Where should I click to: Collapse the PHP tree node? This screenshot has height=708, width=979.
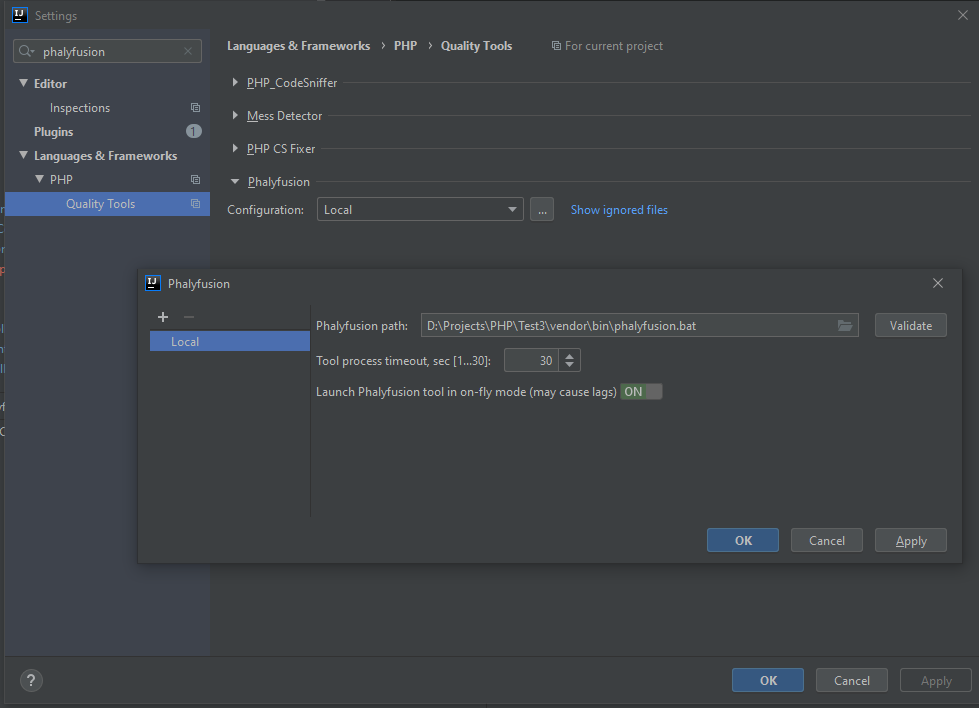point(39,179)
